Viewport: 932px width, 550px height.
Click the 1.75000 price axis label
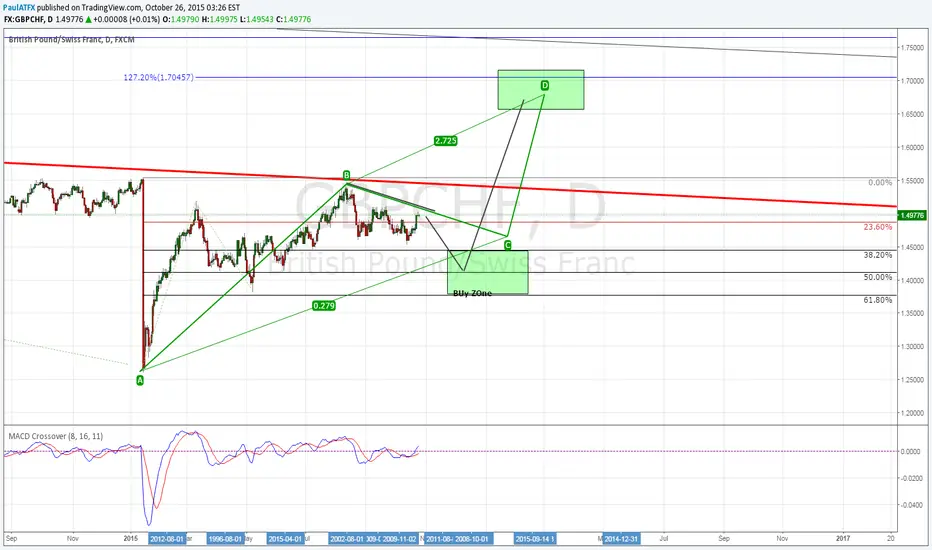[912, 48]
